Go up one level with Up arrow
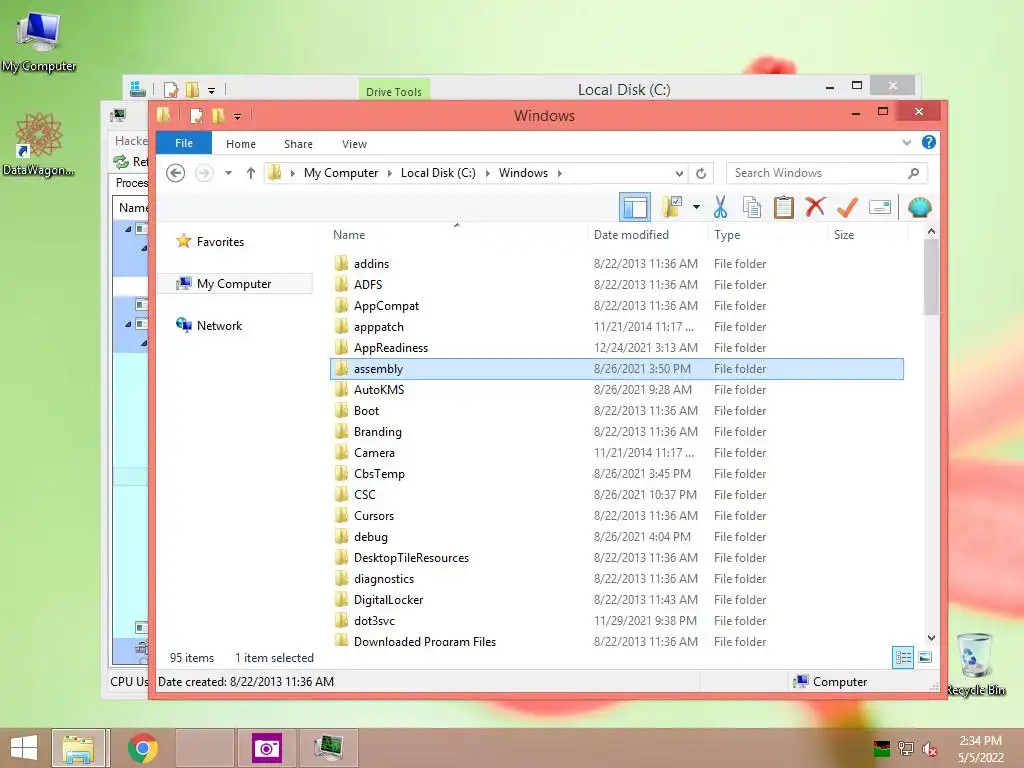Screen dimensions: 1024x768 pos(251,173)
